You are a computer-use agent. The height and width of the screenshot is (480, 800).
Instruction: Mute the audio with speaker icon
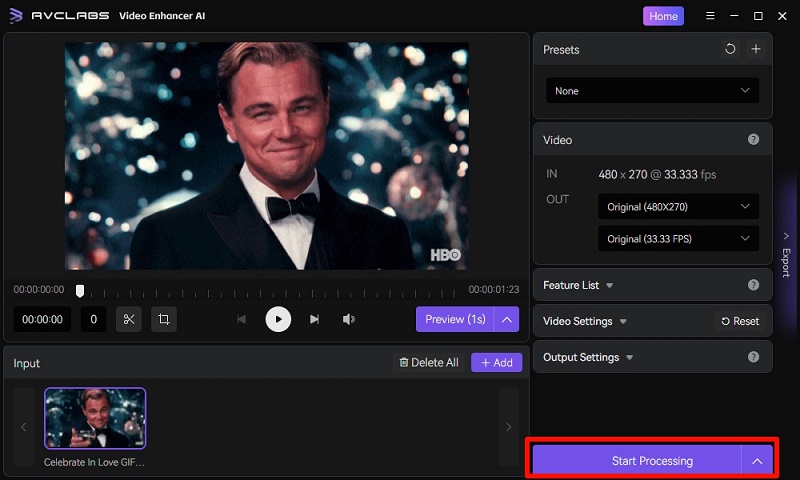click(348, 319)
